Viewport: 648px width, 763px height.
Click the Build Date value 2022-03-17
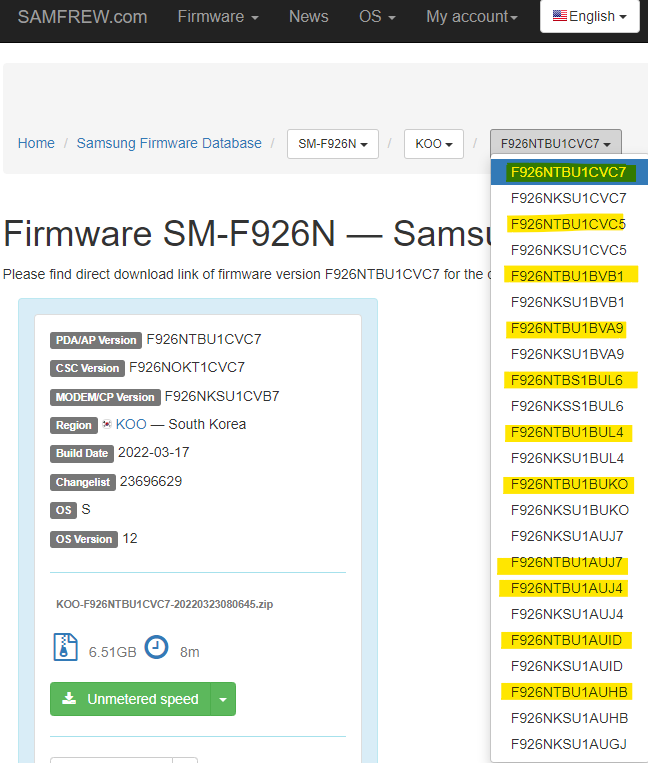pyautogui.click(x=154, y=453)
